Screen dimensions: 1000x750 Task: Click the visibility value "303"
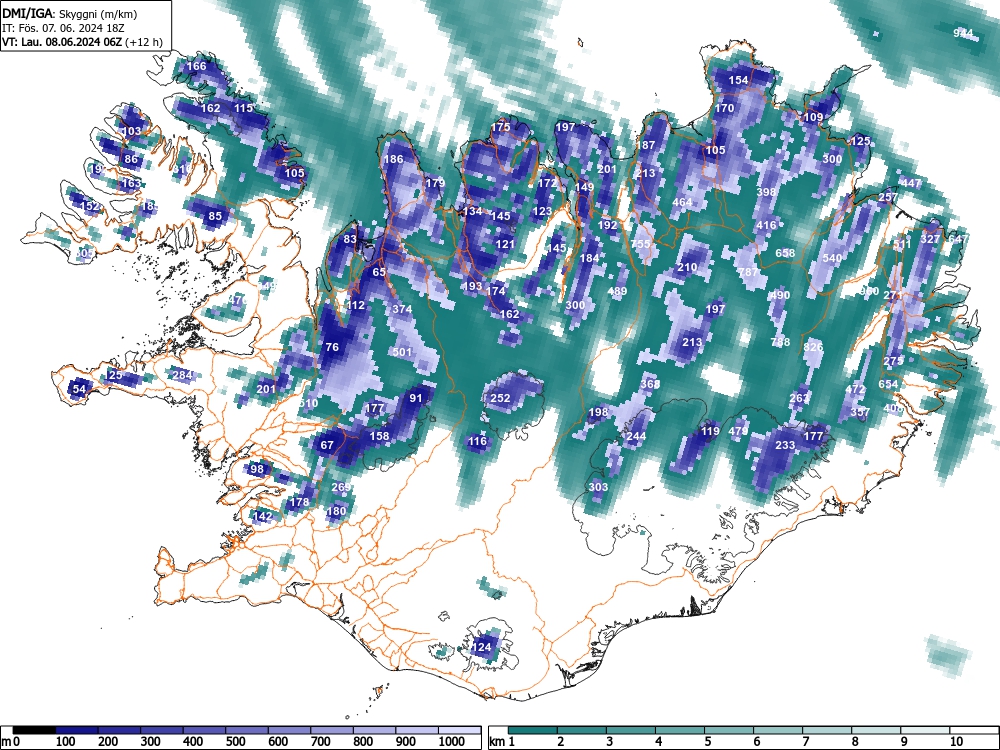598,487
